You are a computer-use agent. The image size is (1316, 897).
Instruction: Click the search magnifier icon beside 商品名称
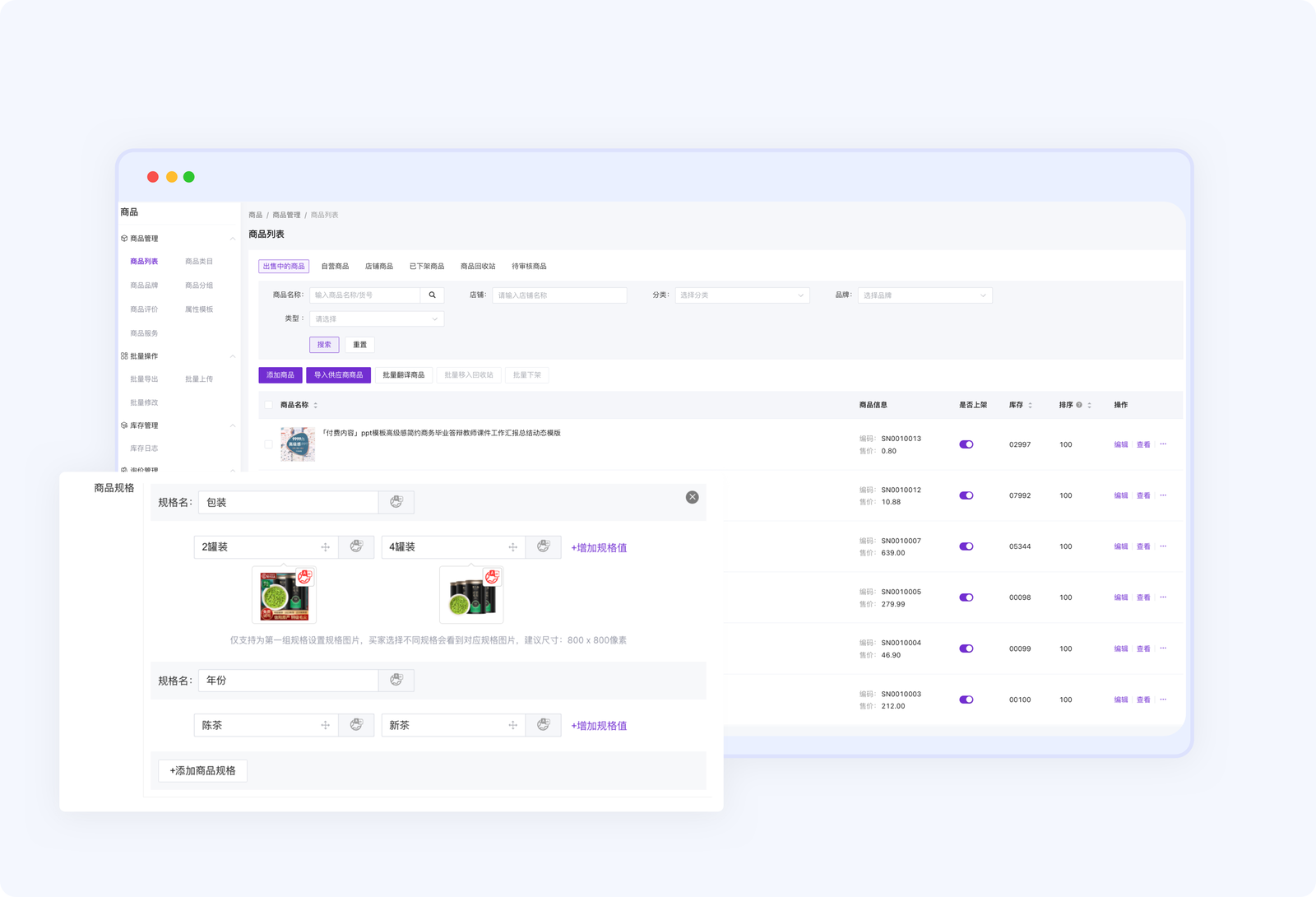432,295
